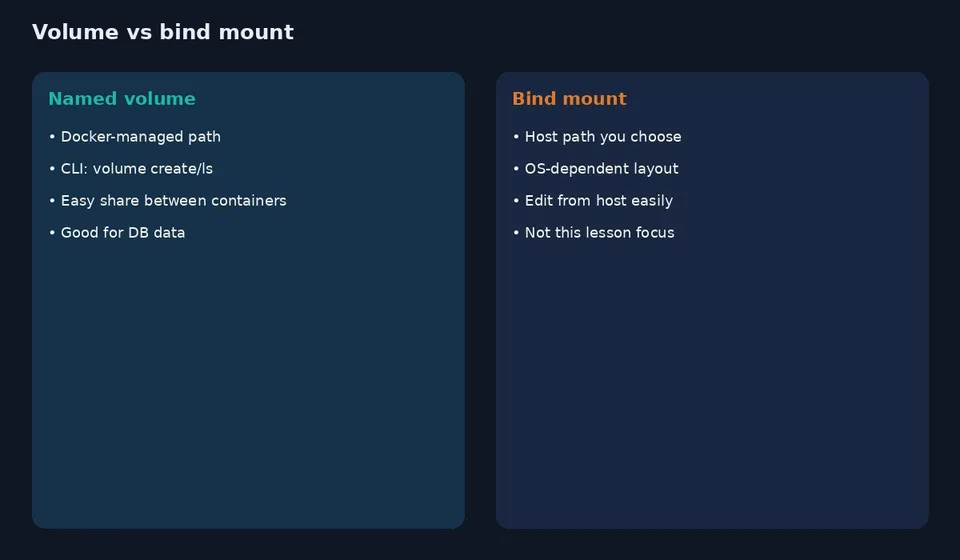The width and height of the screenshot is (960, 560).
Task: Click the 'Edit from host easily' bullet
Action: point(593,201)
